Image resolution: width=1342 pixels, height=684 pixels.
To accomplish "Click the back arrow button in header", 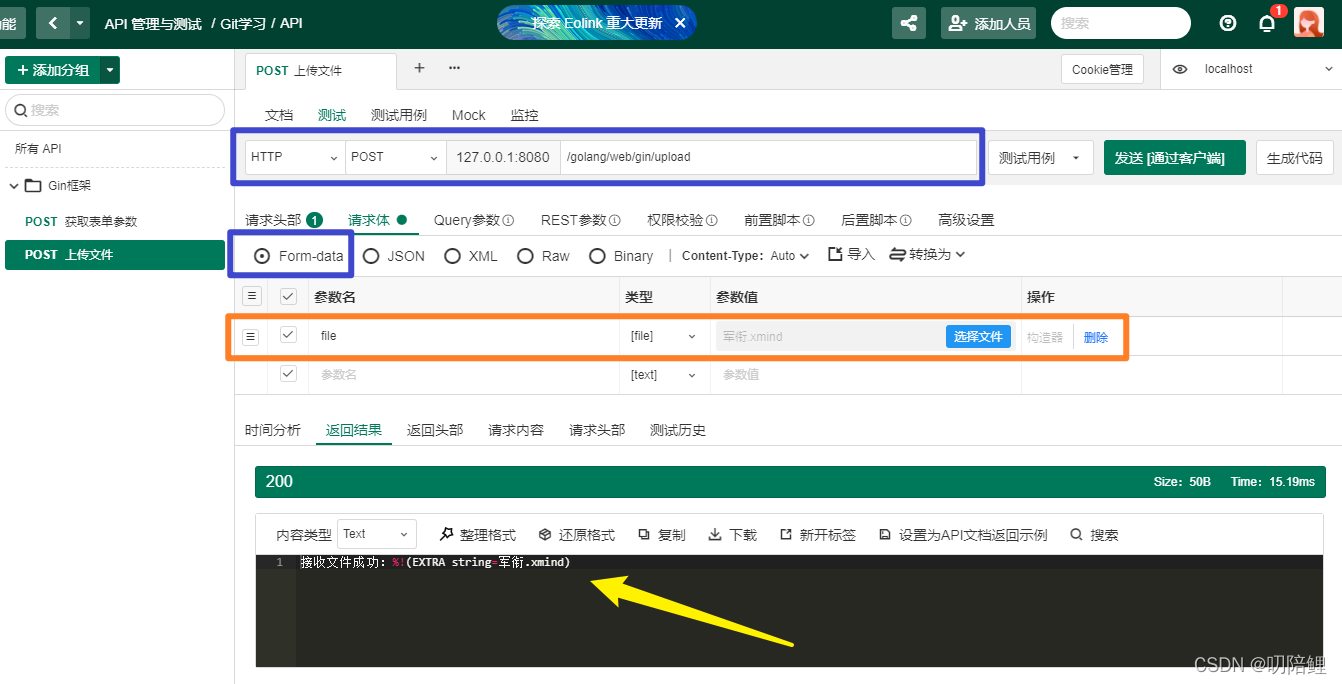I will point(53,23).
